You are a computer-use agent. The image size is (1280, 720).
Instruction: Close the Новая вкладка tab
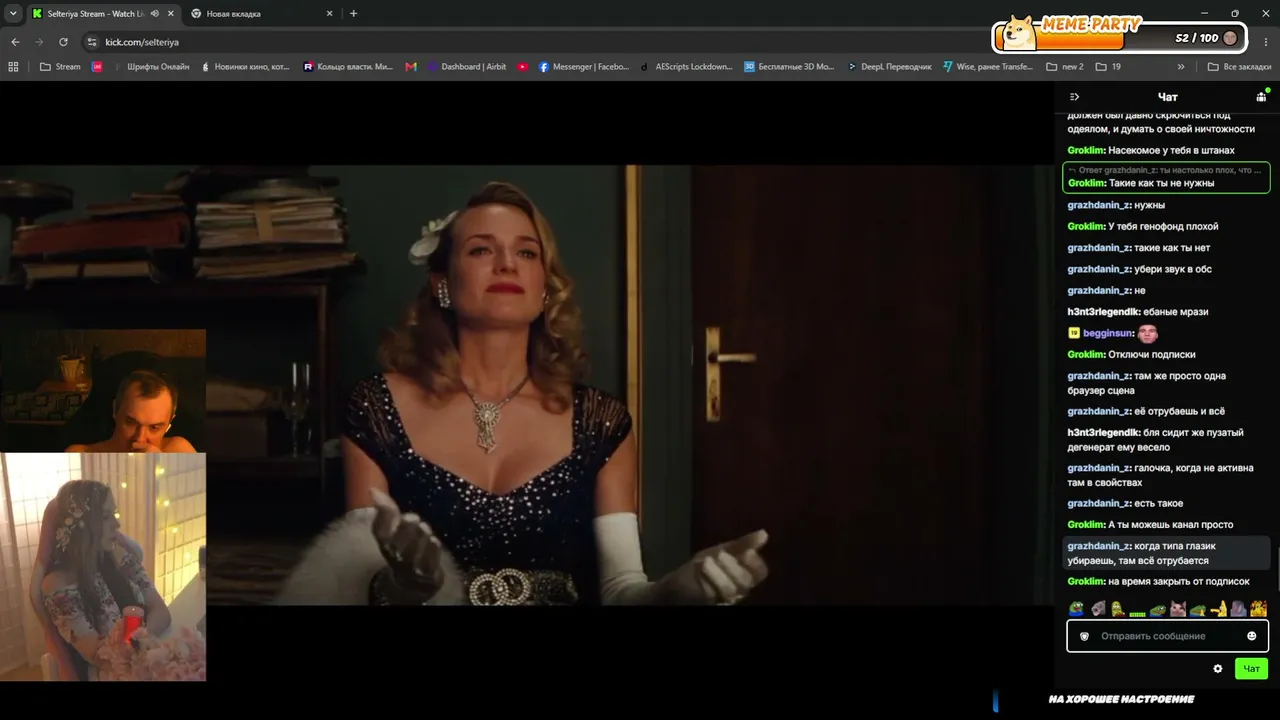coord(327,14)
